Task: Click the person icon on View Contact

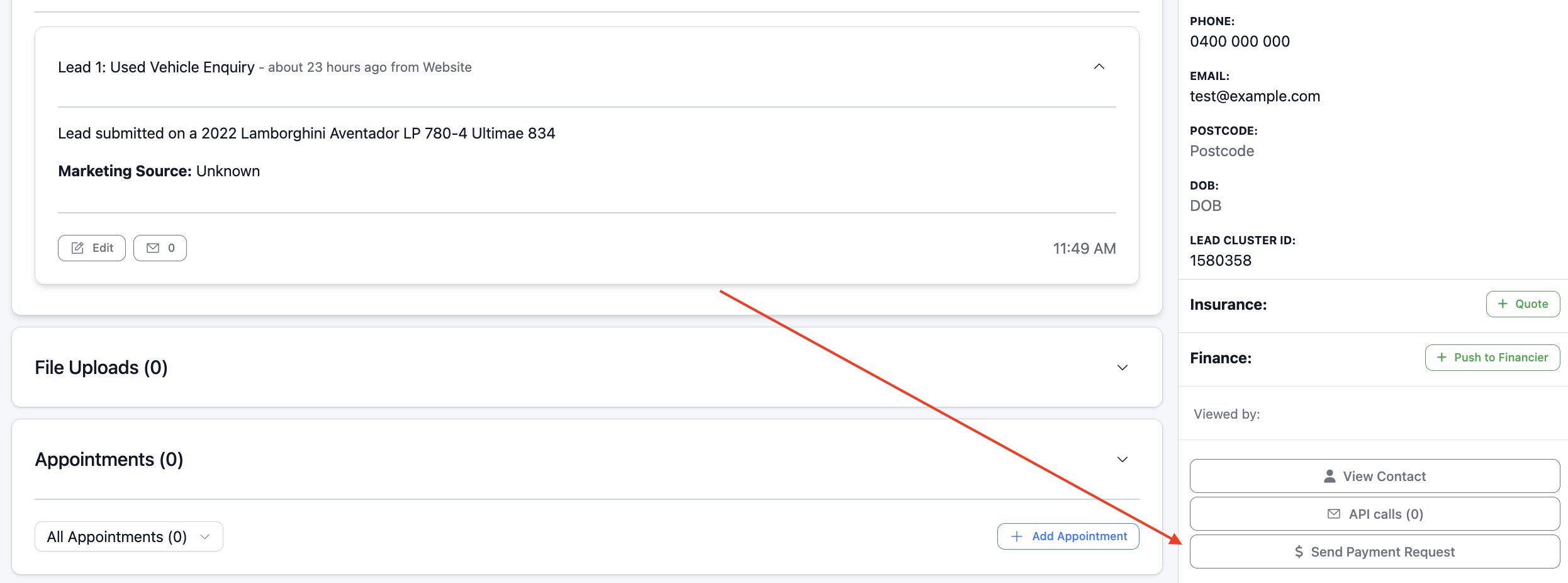Action: 1330,477
